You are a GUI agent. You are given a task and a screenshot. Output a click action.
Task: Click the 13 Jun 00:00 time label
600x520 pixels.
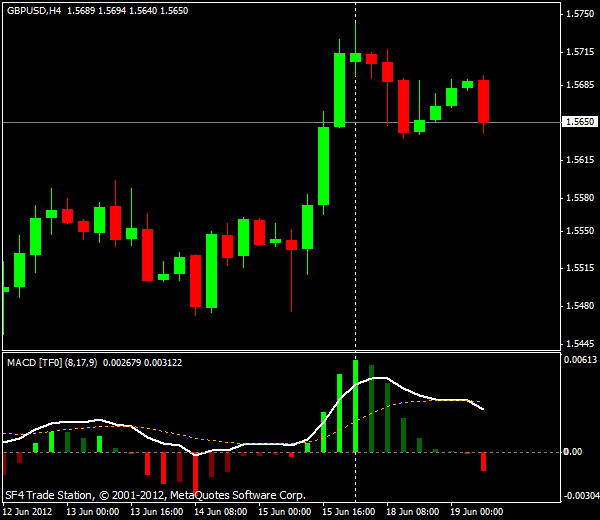click(x=93, y=512)
